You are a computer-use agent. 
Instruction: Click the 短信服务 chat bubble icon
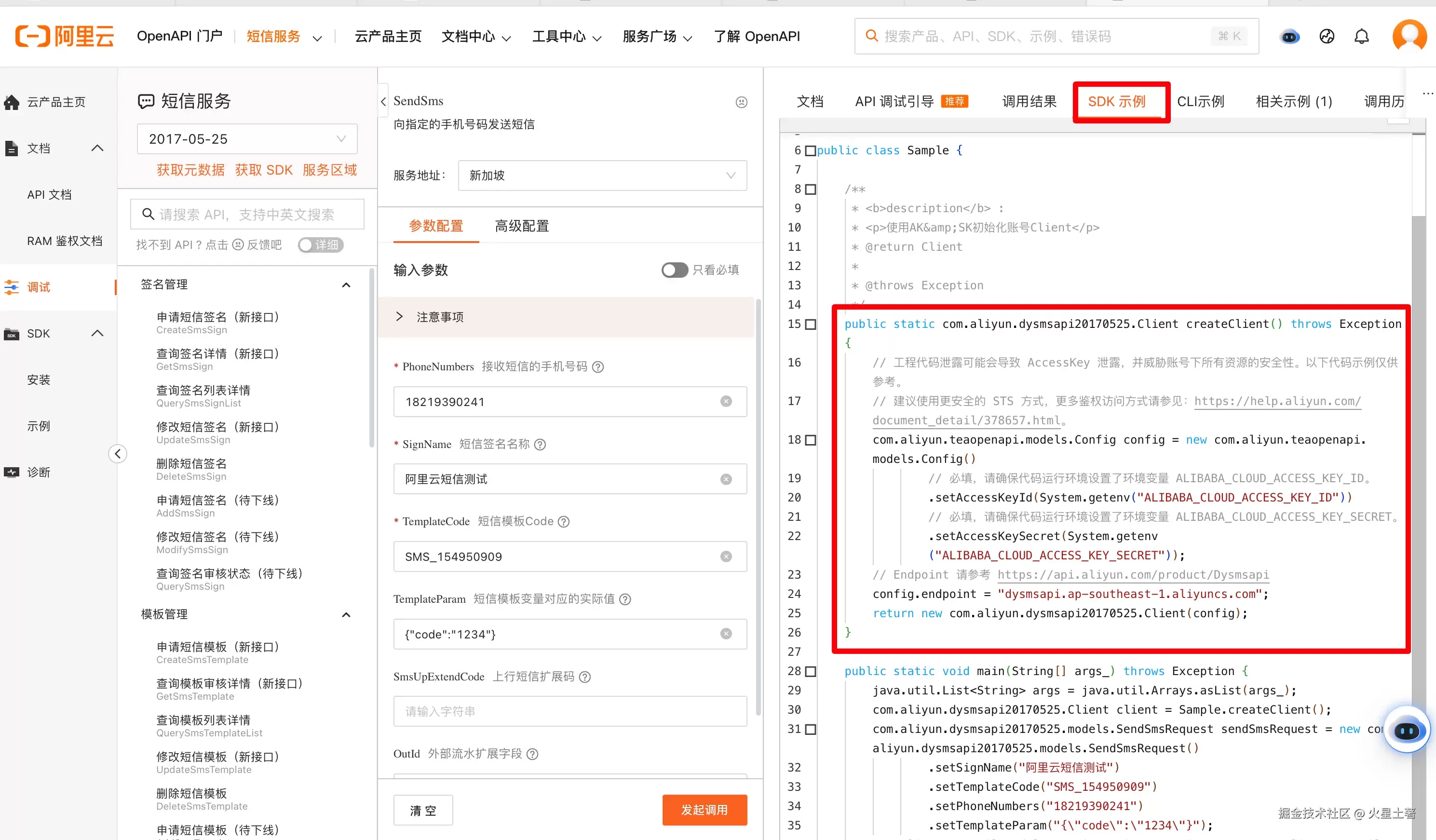pos(146,101)
